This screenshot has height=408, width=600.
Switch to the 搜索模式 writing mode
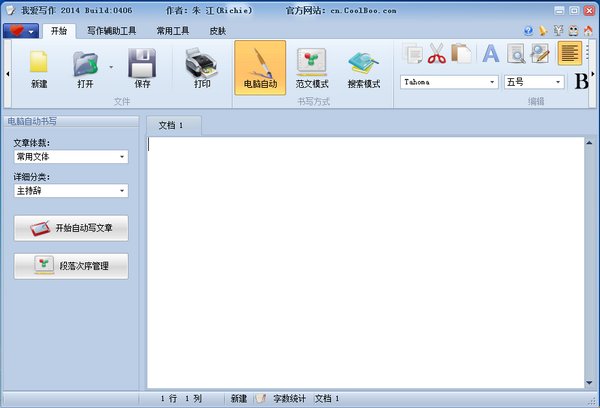(x=364, y=68)
